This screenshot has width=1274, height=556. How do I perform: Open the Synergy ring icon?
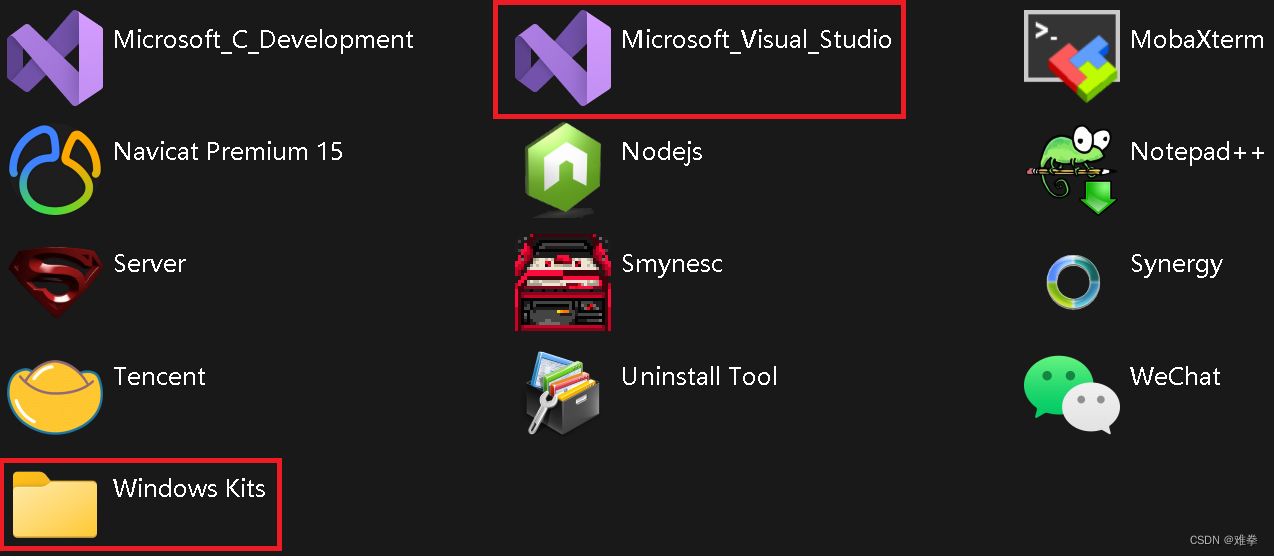click(1072, 282)
